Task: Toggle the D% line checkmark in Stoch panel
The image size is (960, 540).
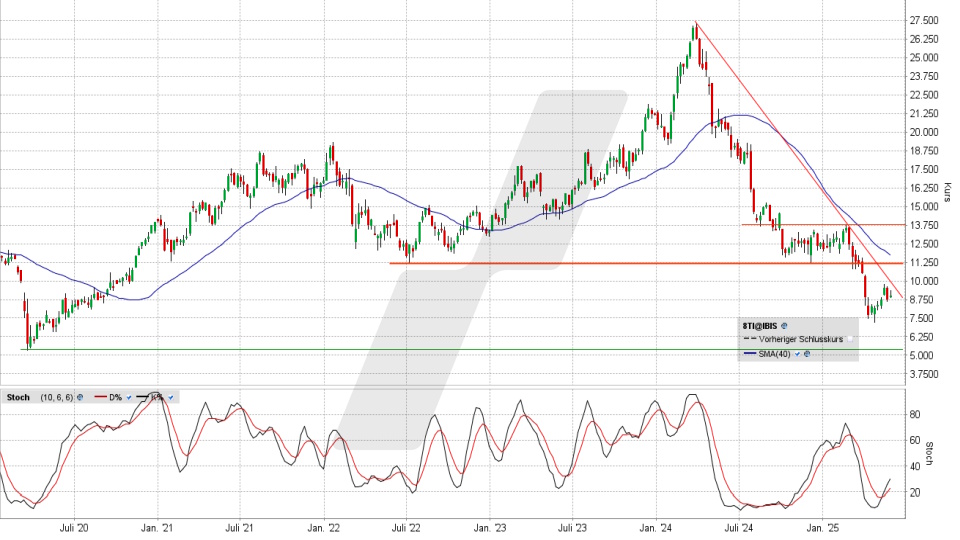Action: pos(129,397)
